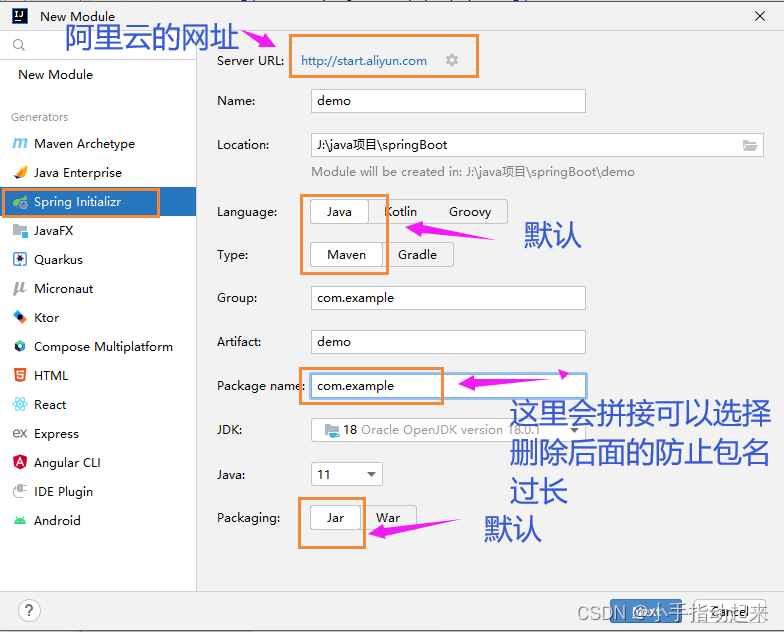This screenshot has width=784, height=632.
Task: Select Java Enterprise generator
Action: (x=98, y=172)
